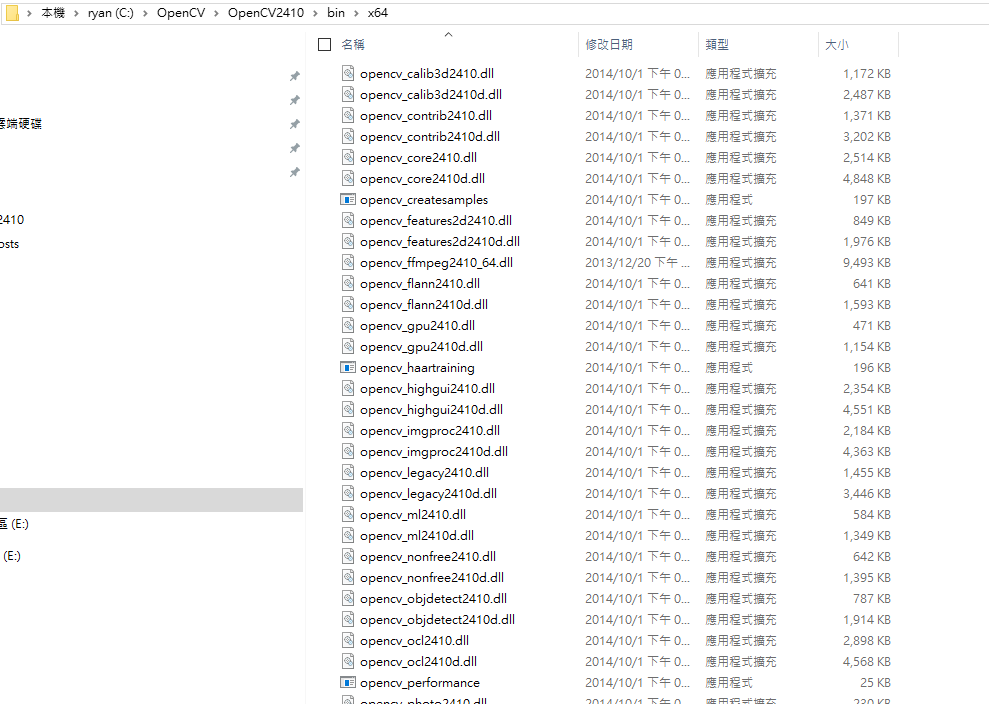The image size is (989, 704).
Task: Expand the breadcrumb chevron after ryan (C:)
Action: tap(145, 13)
